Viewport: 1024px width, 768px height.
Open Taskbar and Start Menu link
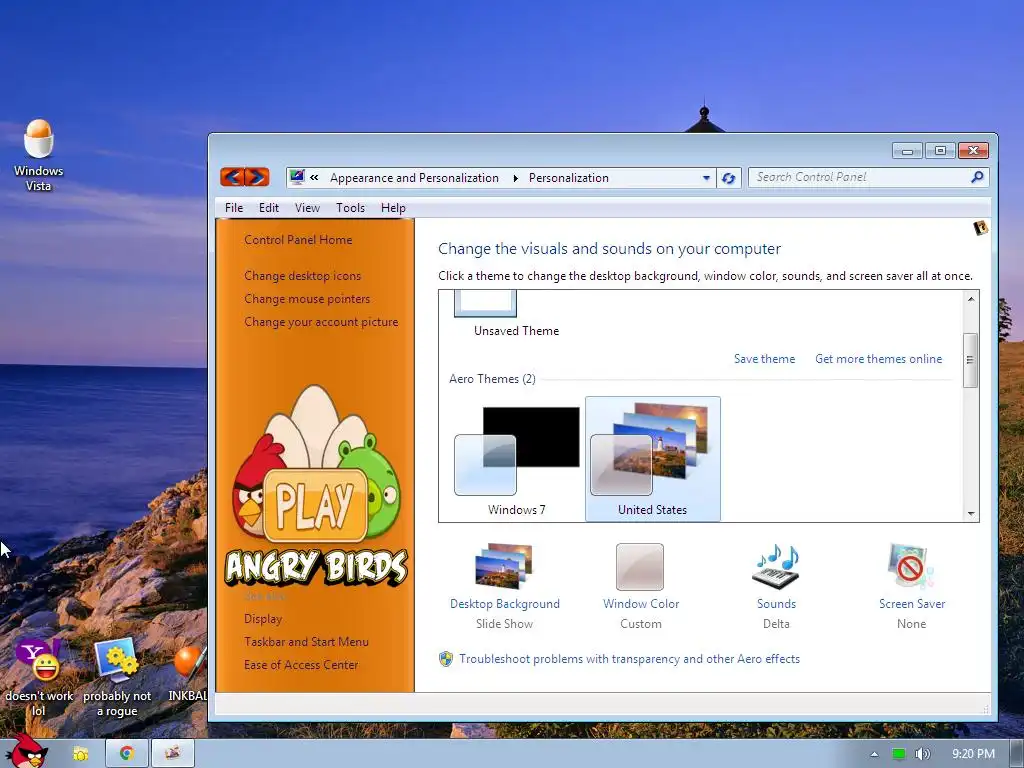(x=306, y=642)
